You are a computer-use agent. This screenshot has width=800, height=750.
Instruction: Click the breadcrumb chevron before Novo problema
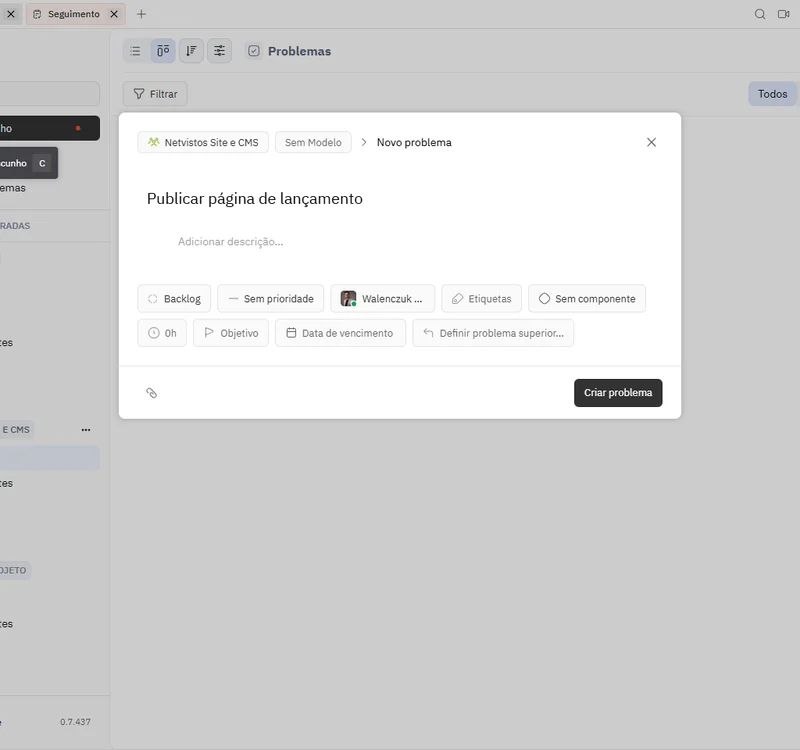click(x=364, y=142)
